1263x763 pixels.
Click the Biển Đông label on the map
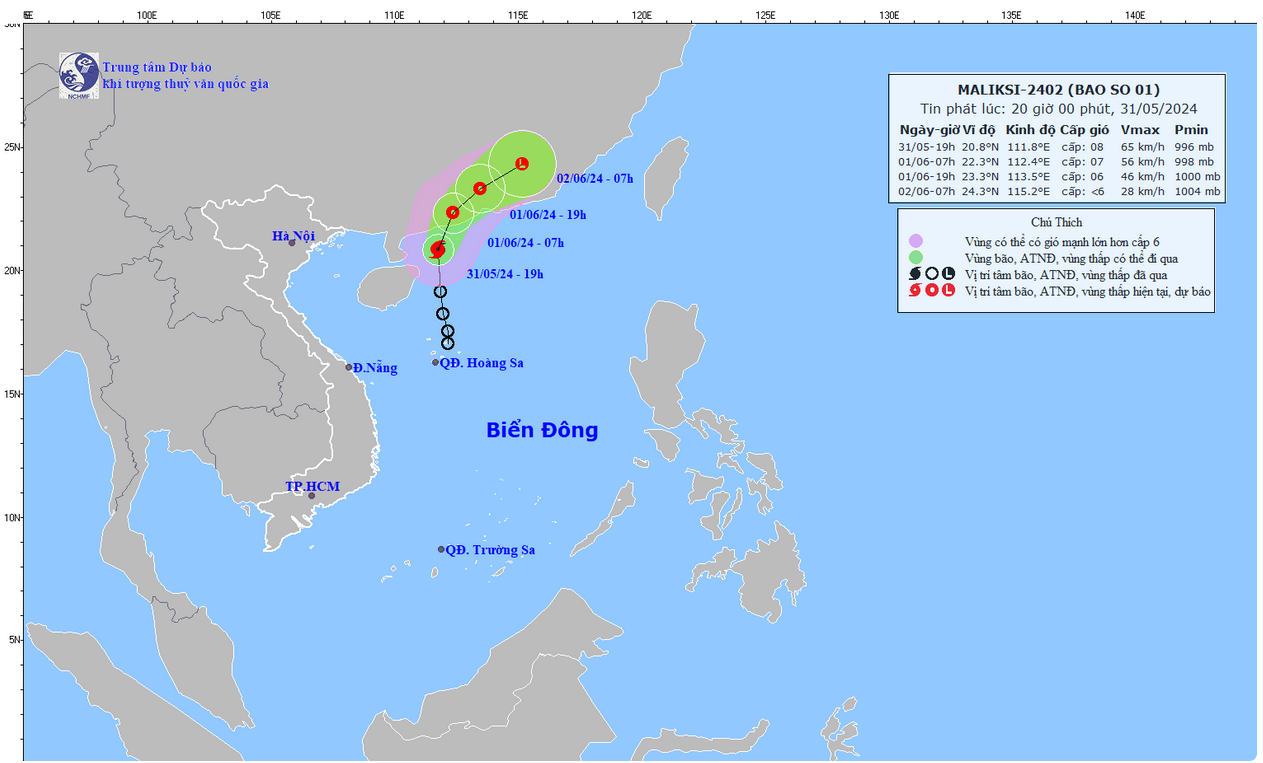(x=542, y=431)
